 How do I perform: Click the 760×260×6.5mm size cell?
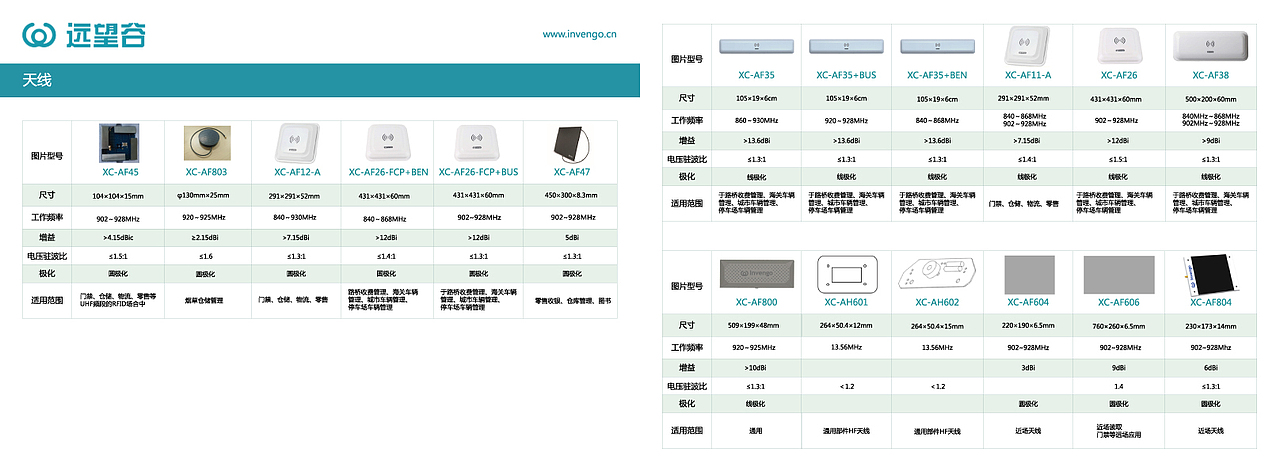click(x=1119, y=325)
